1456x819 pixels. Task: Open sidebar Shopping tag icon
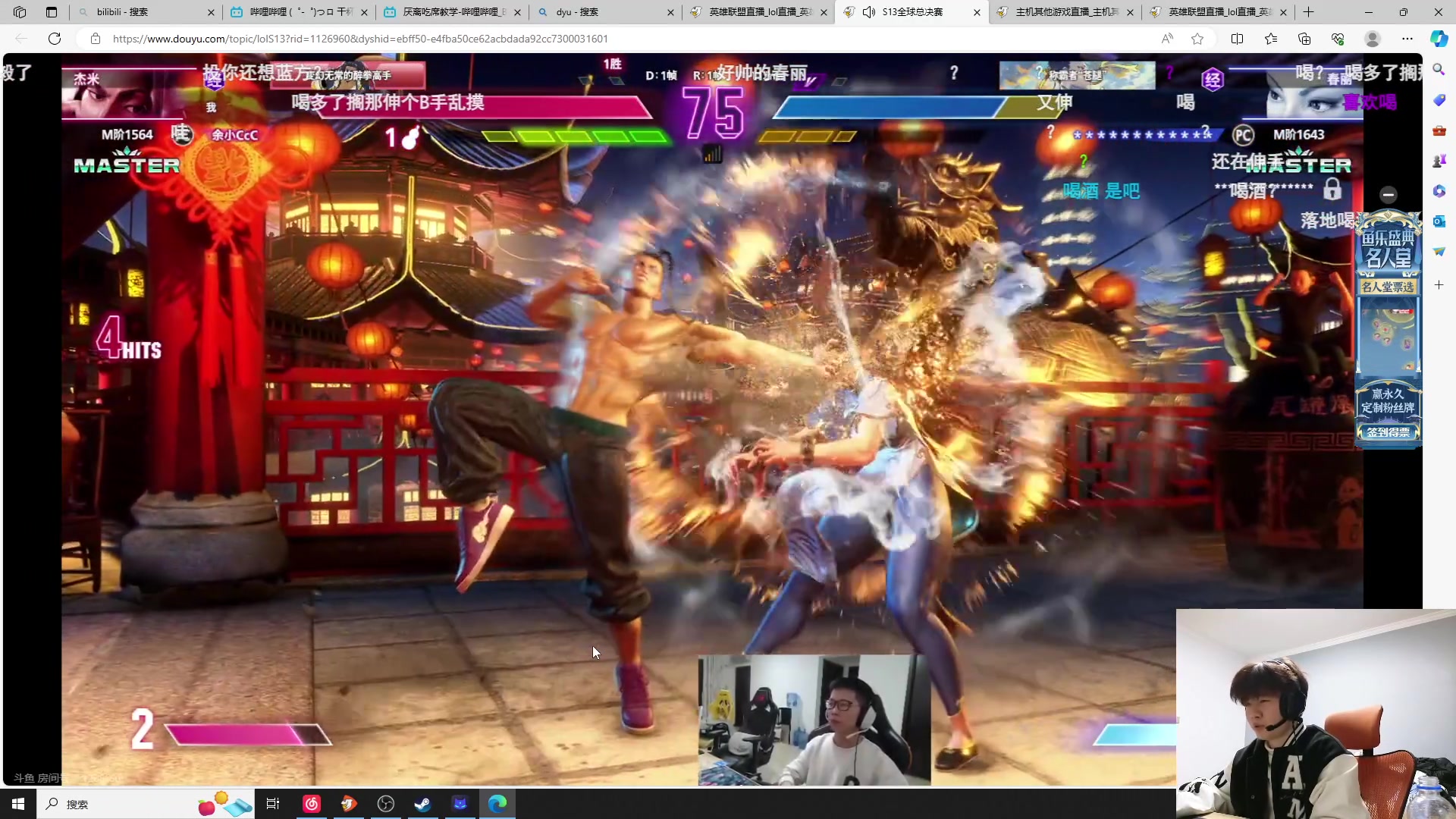[1439, 100]
